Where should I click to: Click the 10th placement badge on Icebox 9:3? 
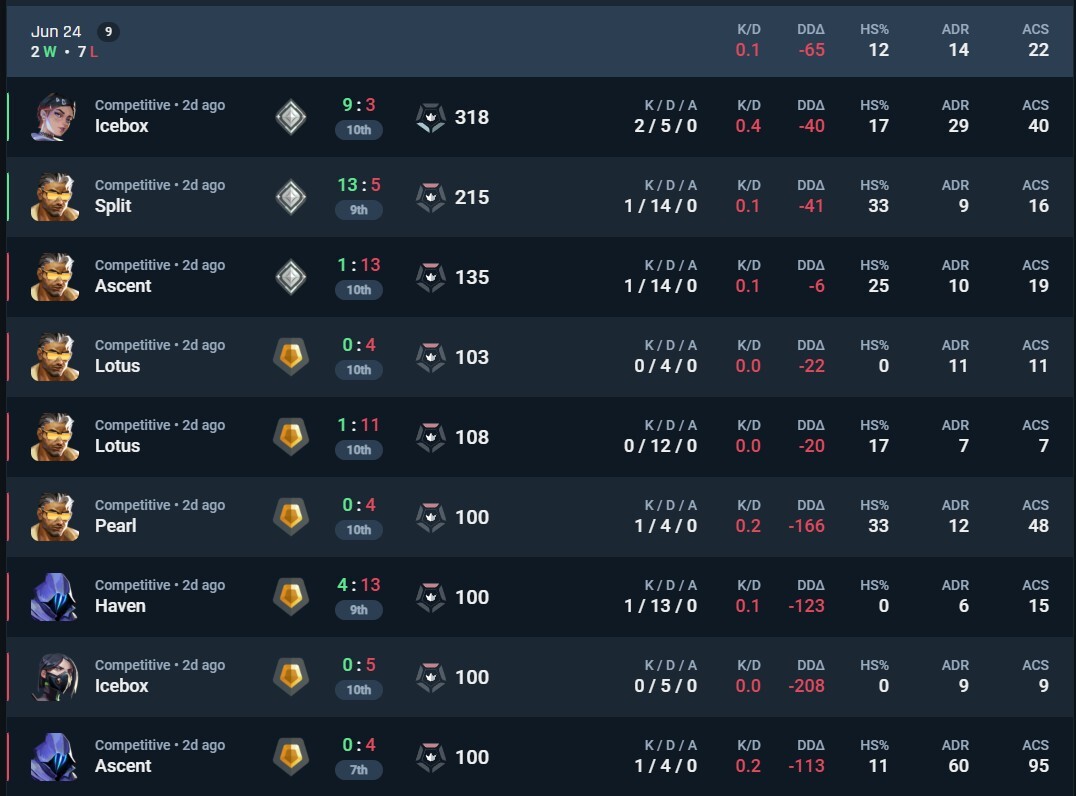click(359, 130)
